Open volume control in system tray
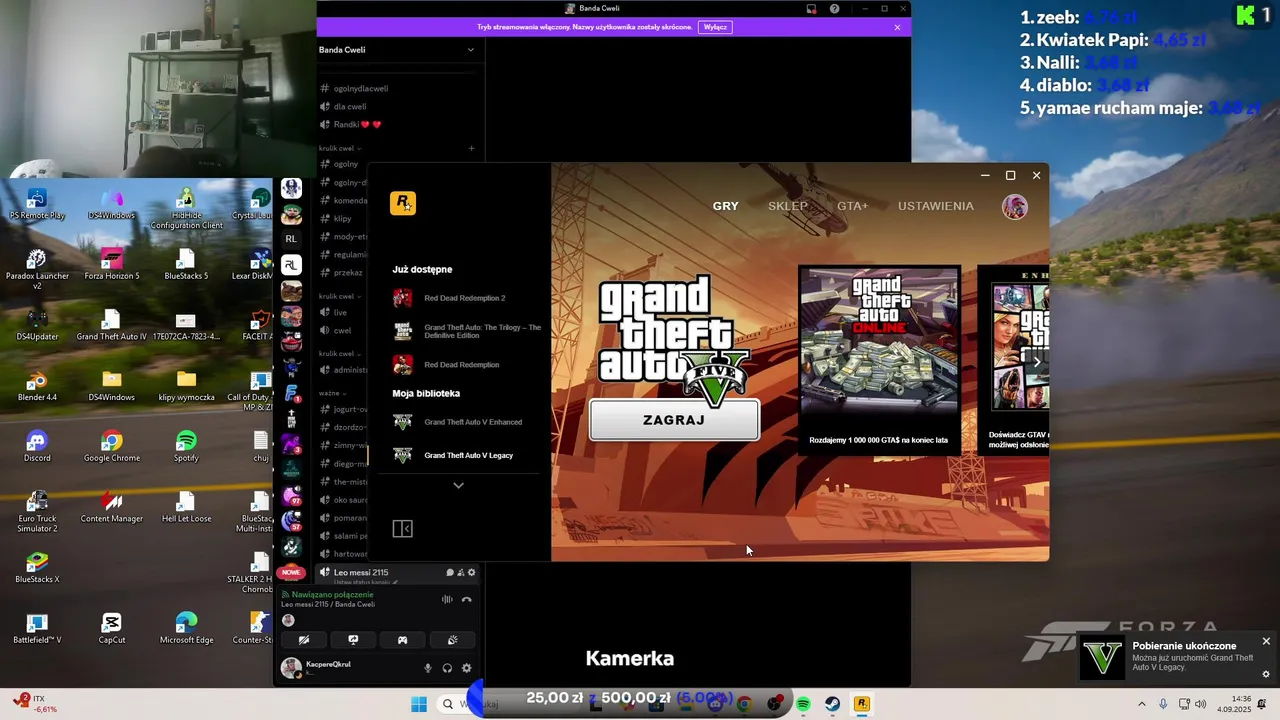Viewport: 1280px width, 720px height. tap(1201, 704)
